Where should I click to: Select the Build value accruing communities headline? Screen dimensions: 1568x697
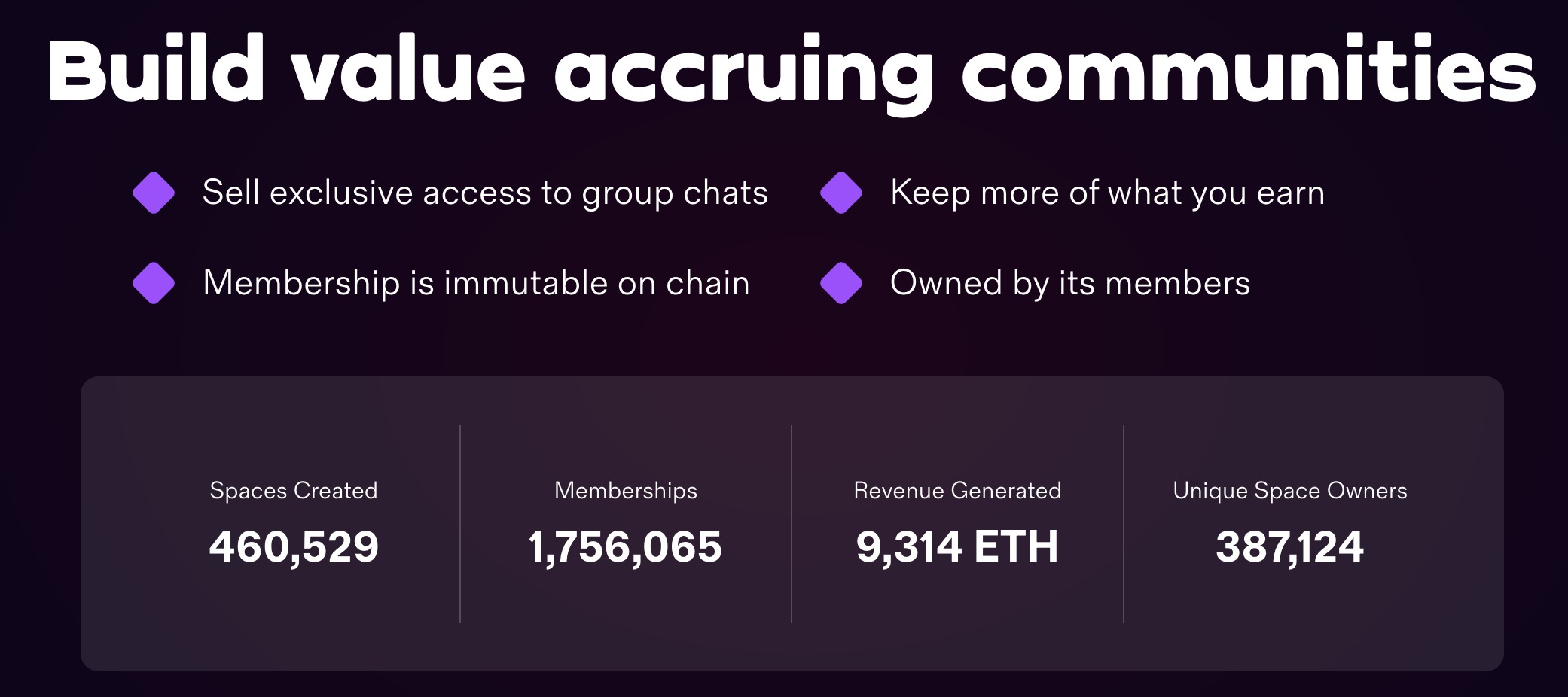coord(792,72)
